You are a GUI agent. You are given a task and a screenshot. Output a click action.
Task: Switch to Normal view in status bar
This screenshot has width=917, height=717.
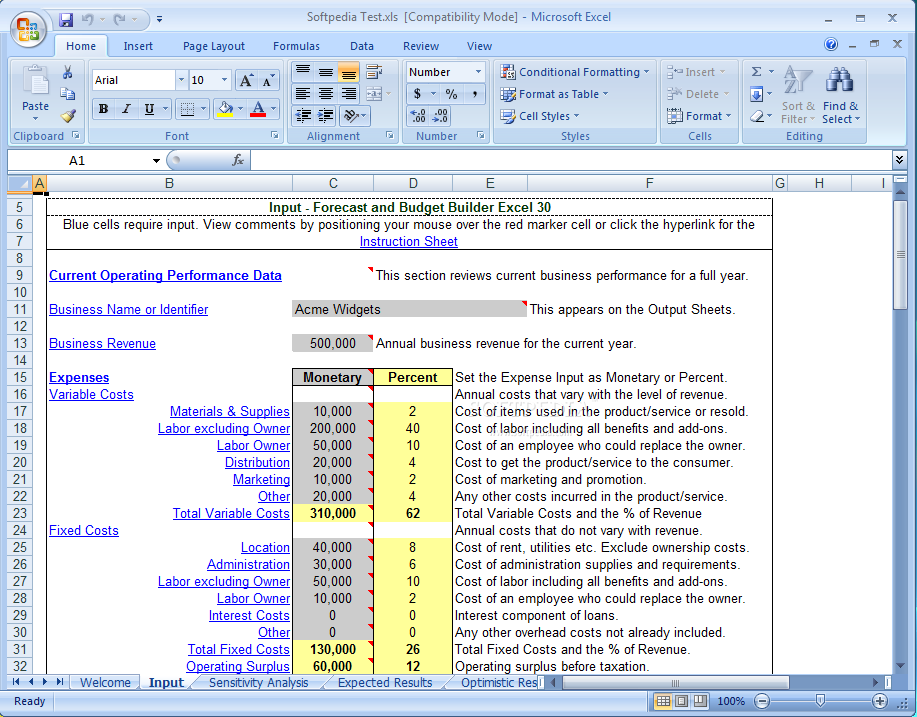coord(663,701)
